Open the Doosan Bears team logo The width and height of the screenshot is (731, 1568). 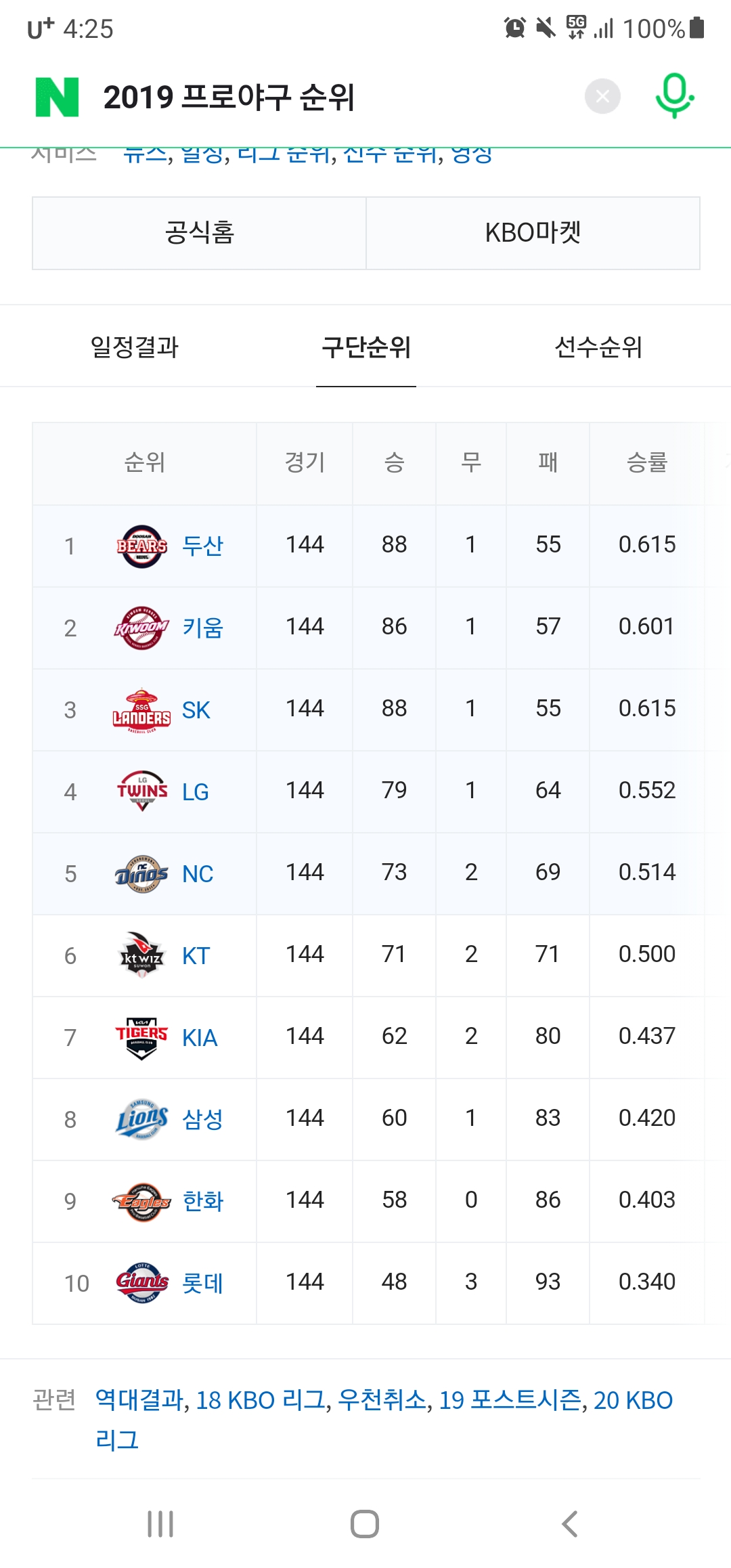(x=141, y=546)
